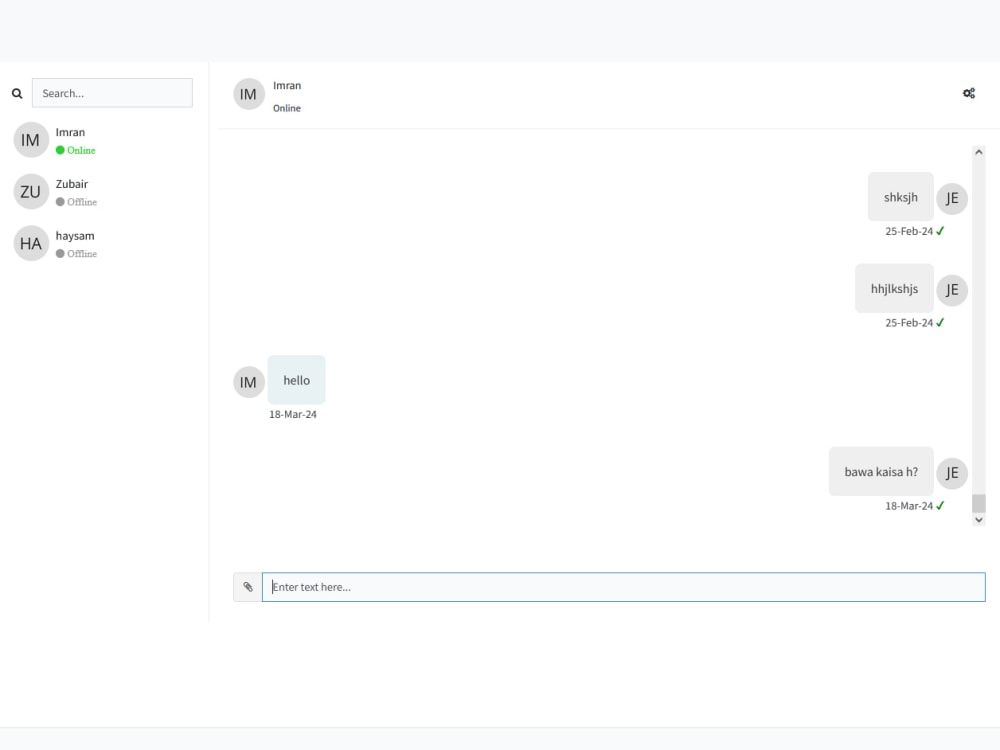Viewport: 1000px width, 750px height.
Task: Click 'Imran' name in chat header
Action: coord(287,85)
